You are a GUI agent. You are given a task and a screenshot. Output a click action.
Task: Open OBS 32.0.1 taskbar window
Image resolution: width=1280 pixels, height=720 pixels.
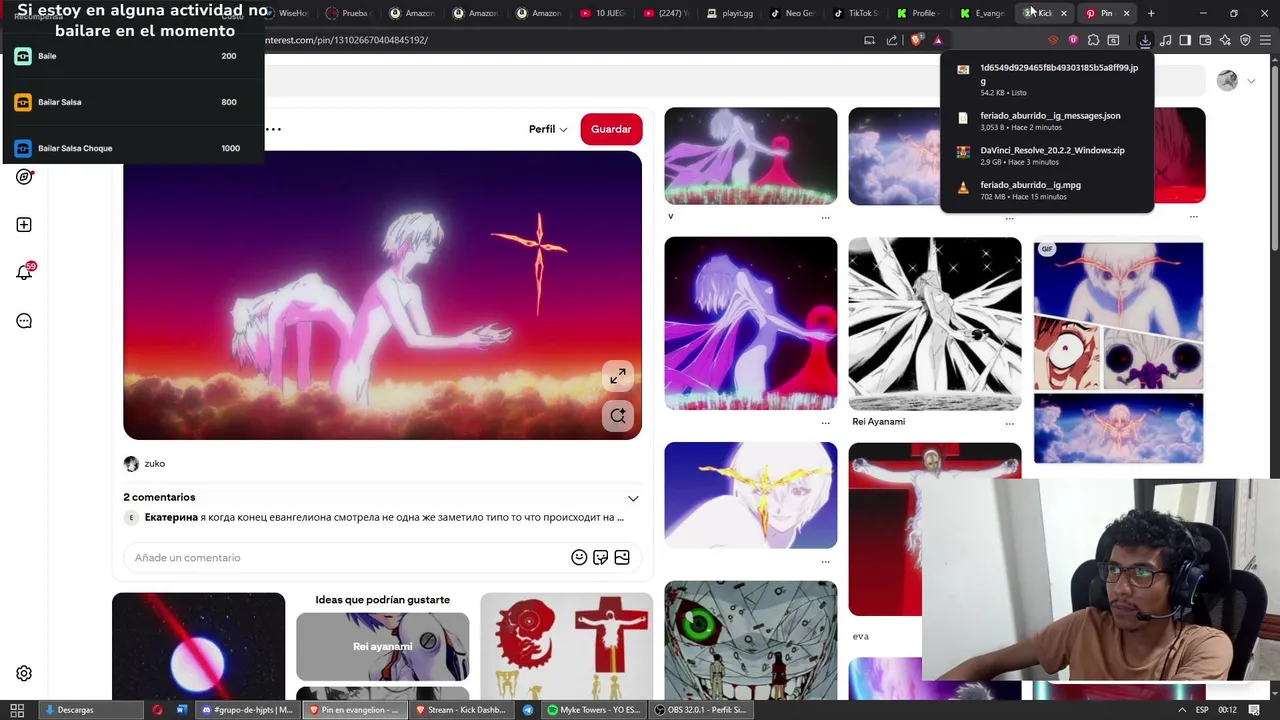click(700, 710)
